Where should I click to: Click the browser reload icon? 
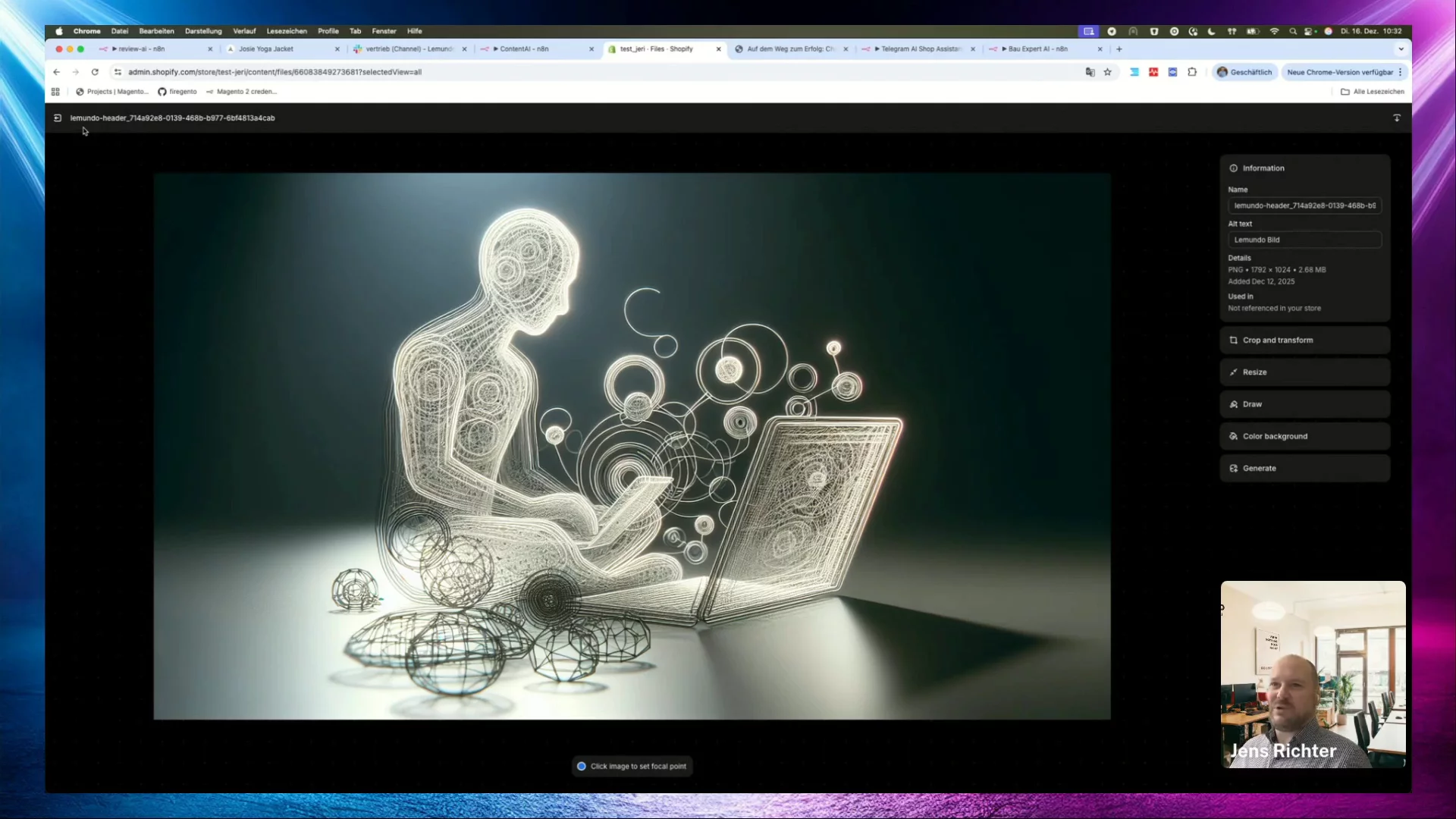click(x=95, y=72)
